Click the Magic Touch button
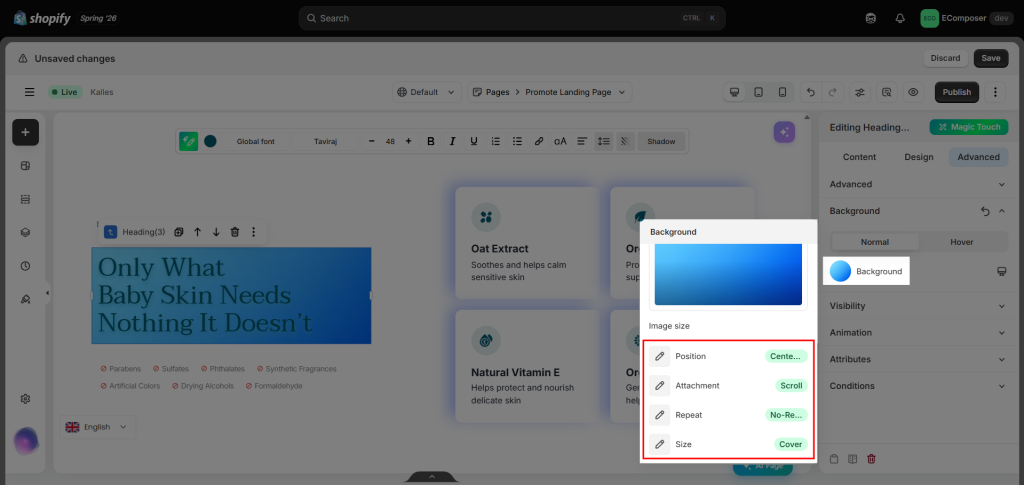This screenshot has height=485, width=1024. click(x=968, y=127)
